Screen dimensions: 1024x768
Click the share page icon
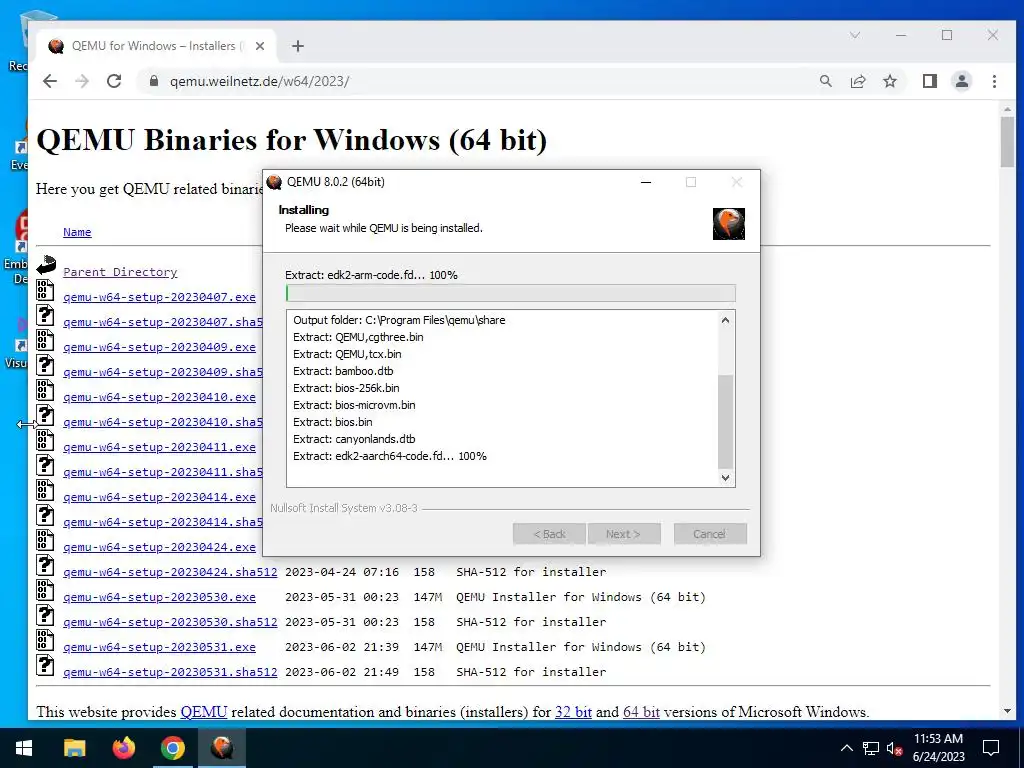click(857, 81)
